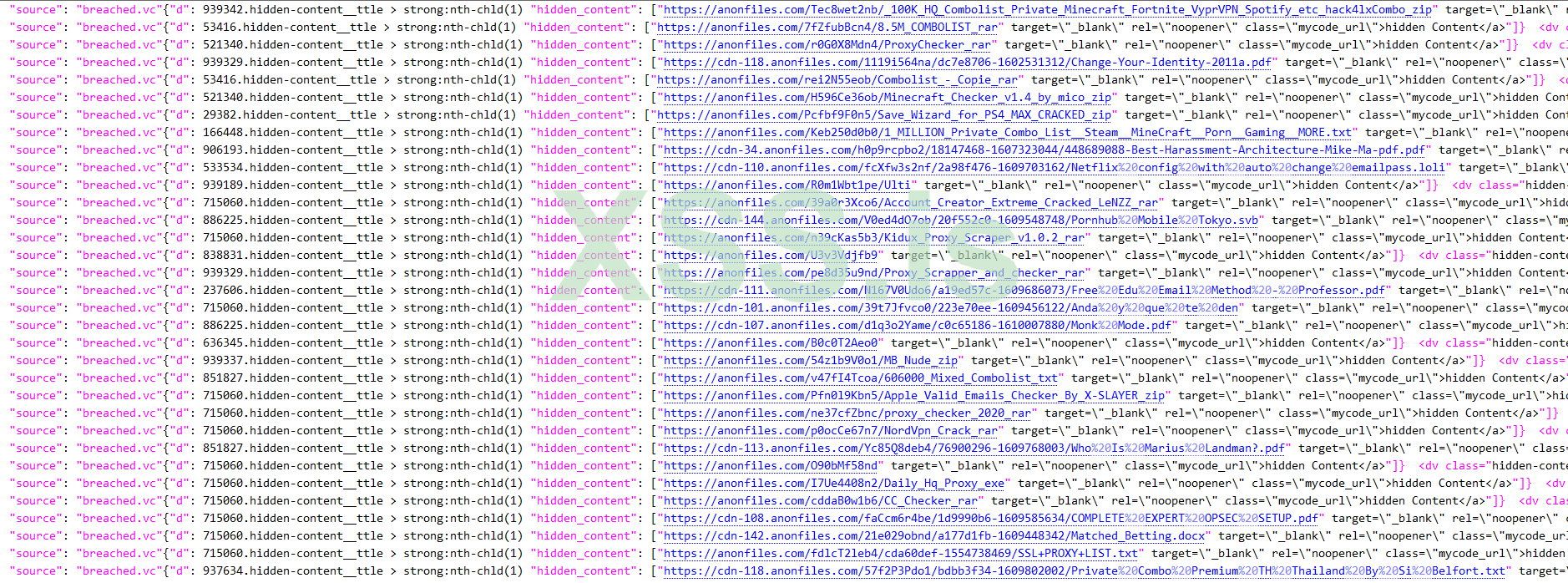Open the NordVpn_Crack_rar link
Image resolution: width=1568 pixels, height=583 pixels.
click(831, 431)
